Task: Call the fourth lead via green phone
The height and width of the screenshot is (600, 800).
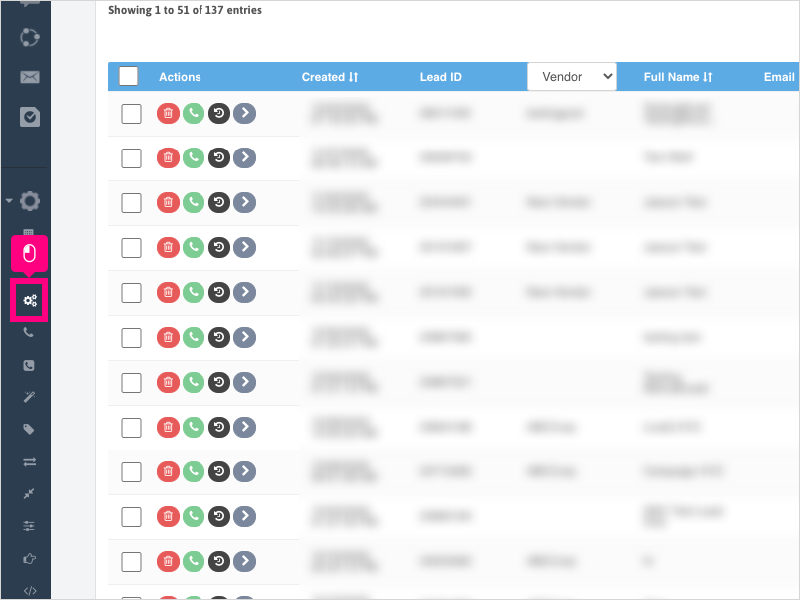Action: pos(193,247)
